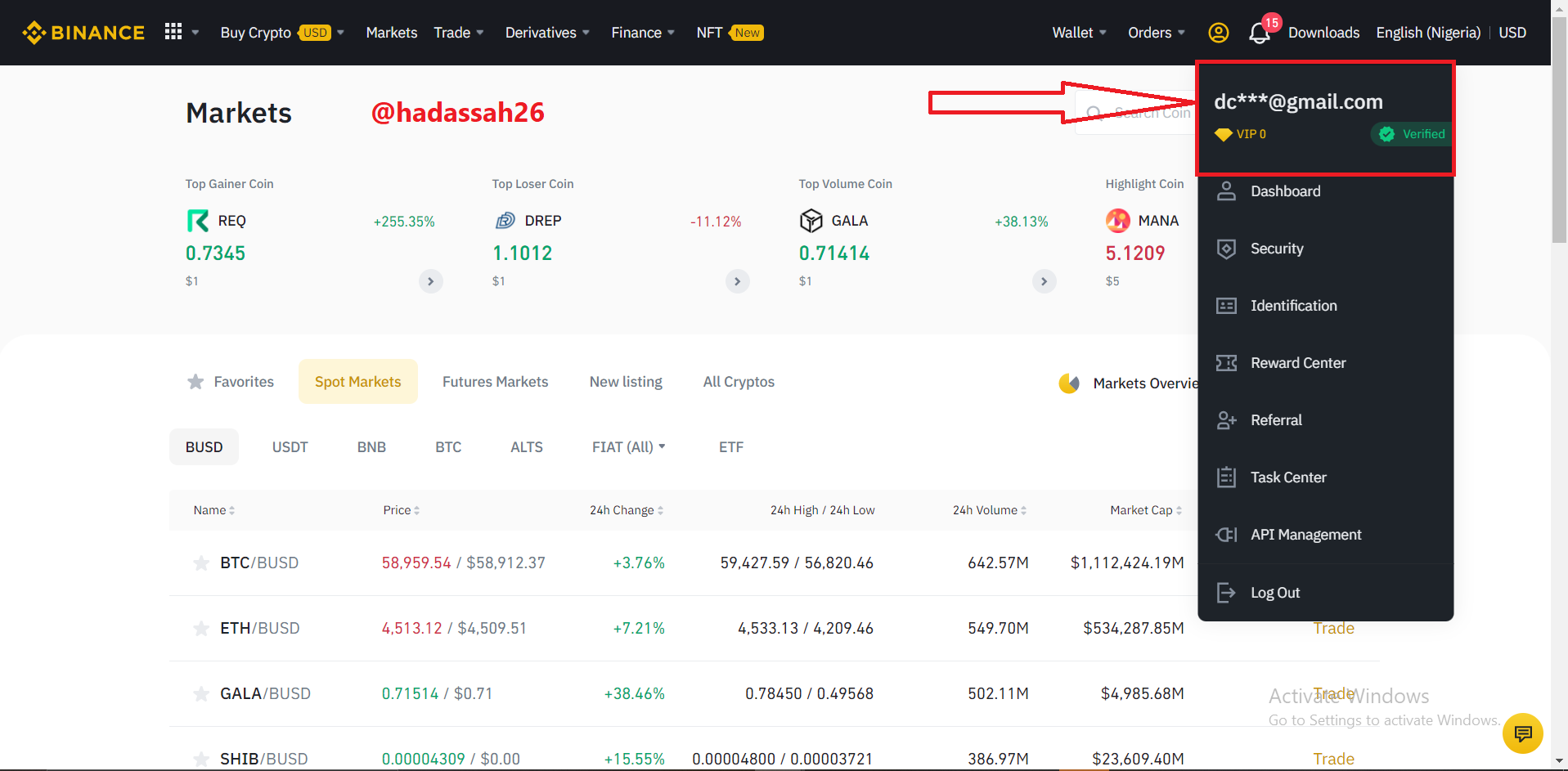Open the Favorites tab

tap(231, 382)
